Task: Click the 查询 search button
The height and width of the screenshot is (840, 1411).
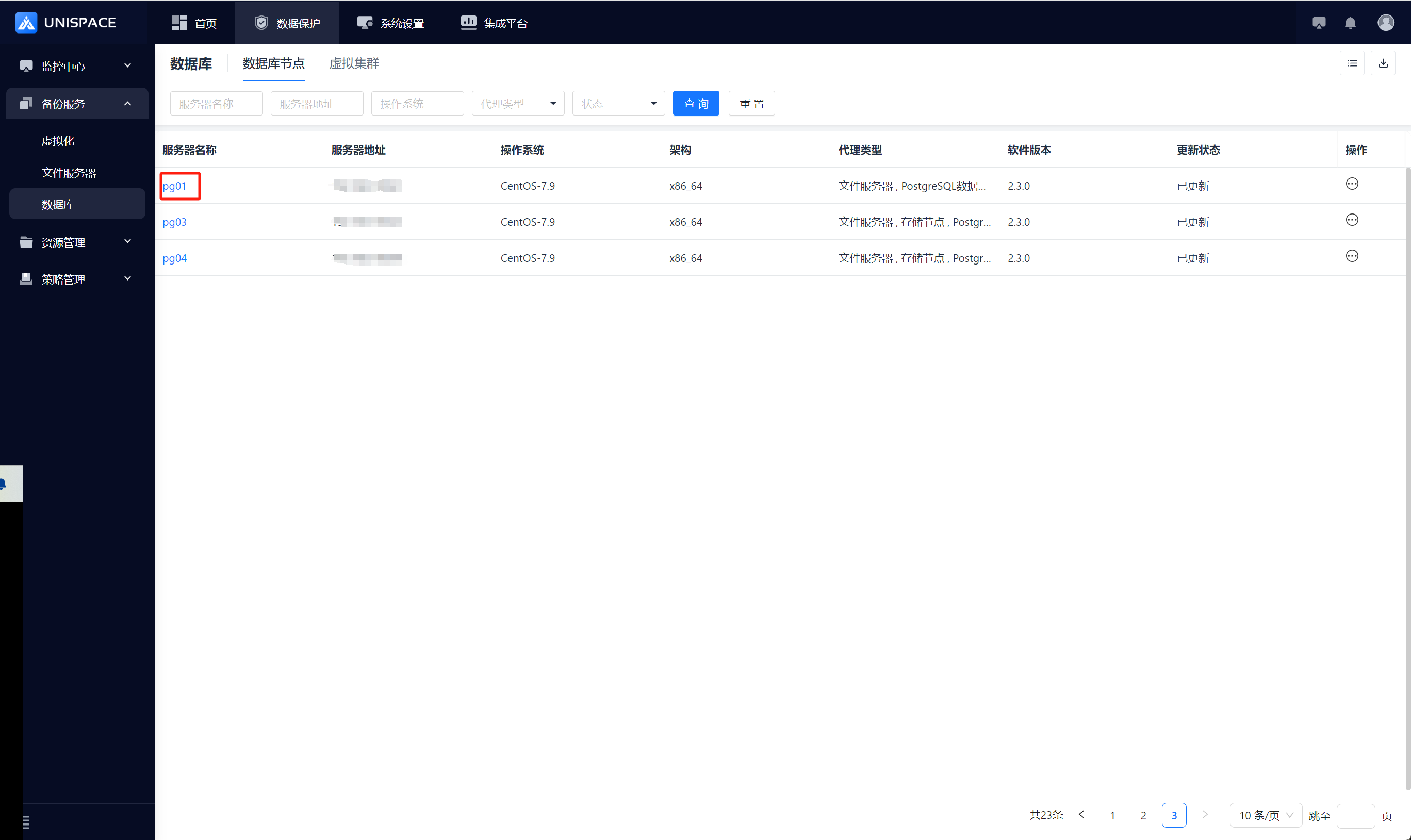Action: [696, 104]
